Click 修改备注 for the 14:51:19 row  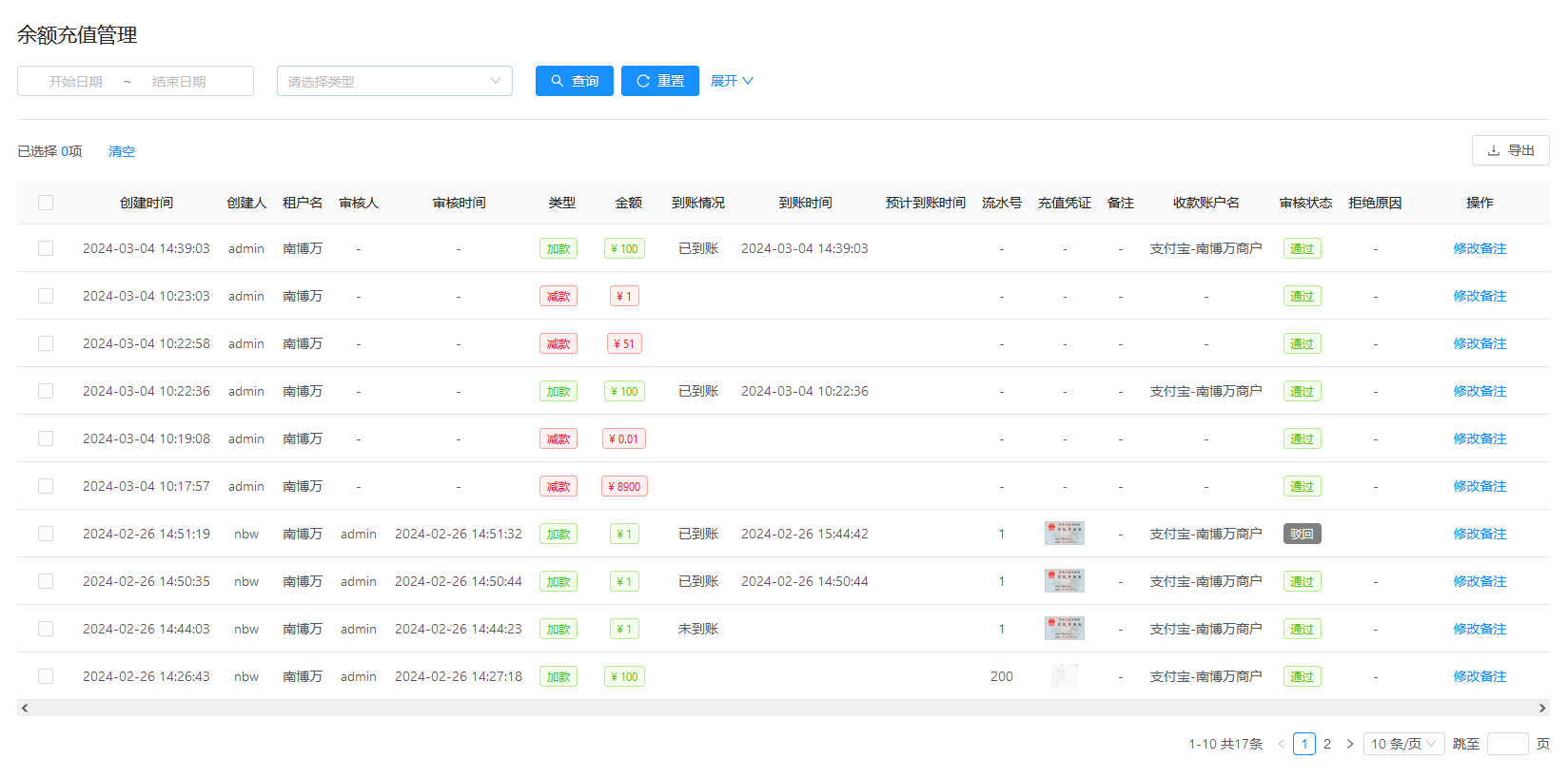tap(1480, 534)
